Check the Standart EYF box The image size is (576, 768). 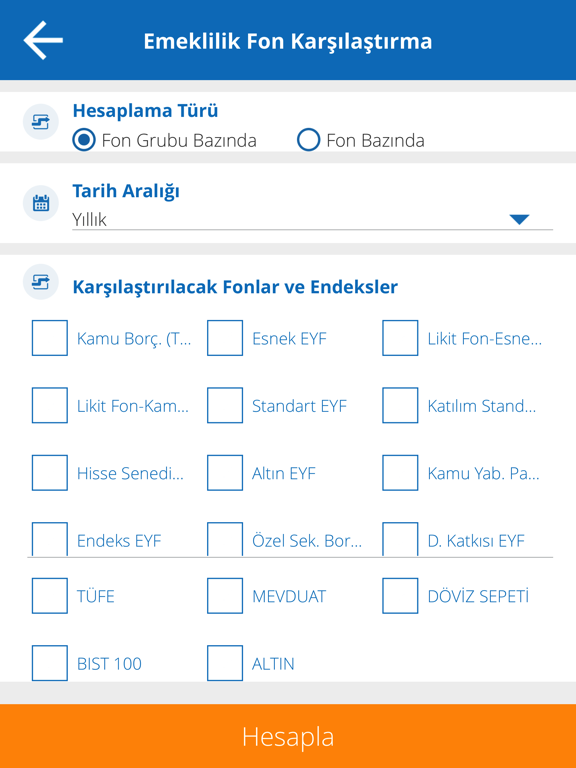(x=225, y=405)
